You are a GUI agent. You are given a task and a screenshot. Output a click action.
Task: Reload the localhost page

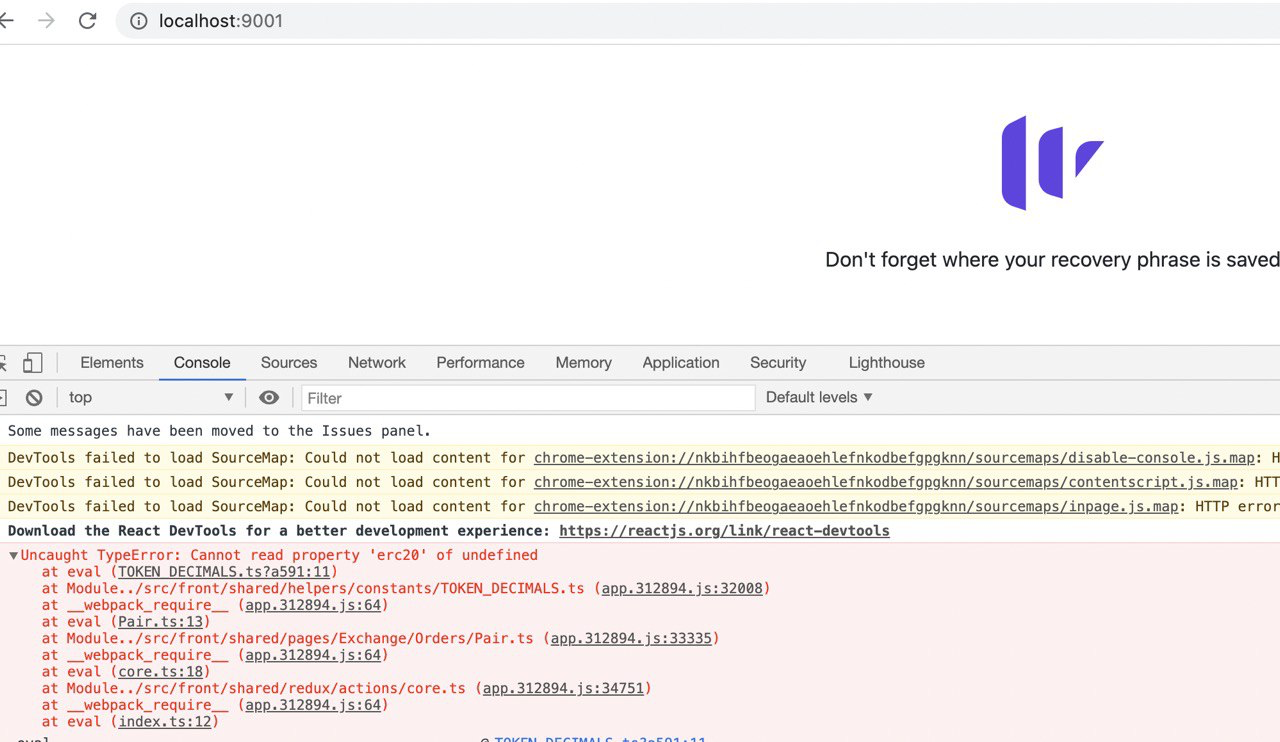88,21
